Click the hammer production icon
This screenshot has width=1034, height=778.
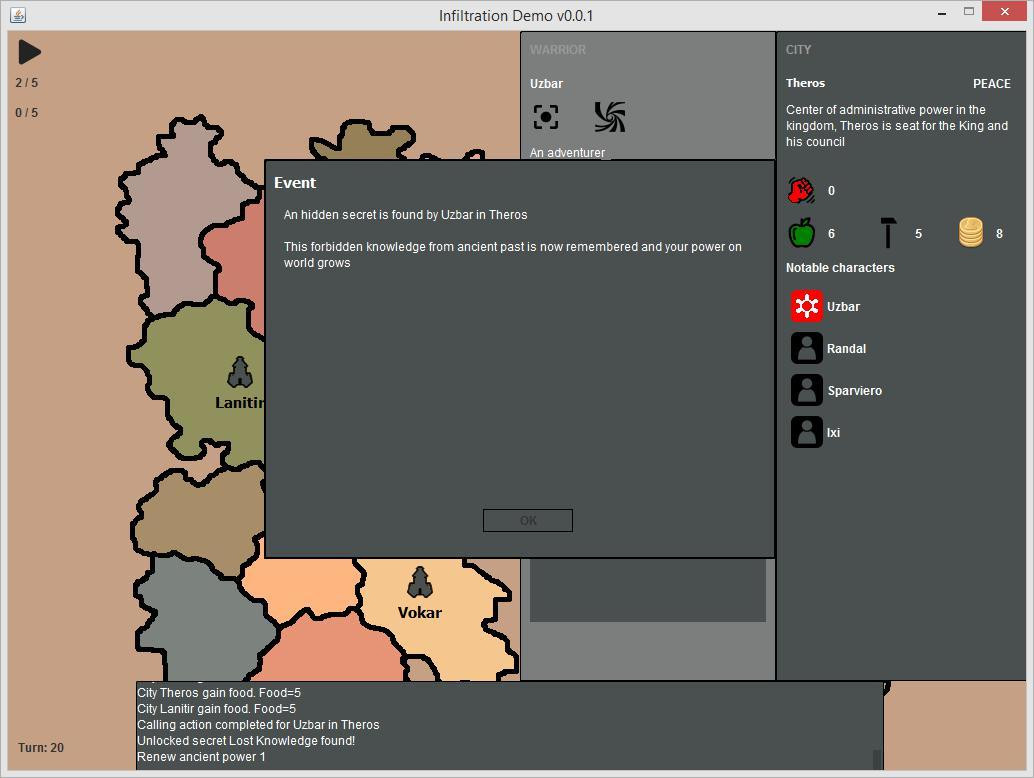[888, 233]
